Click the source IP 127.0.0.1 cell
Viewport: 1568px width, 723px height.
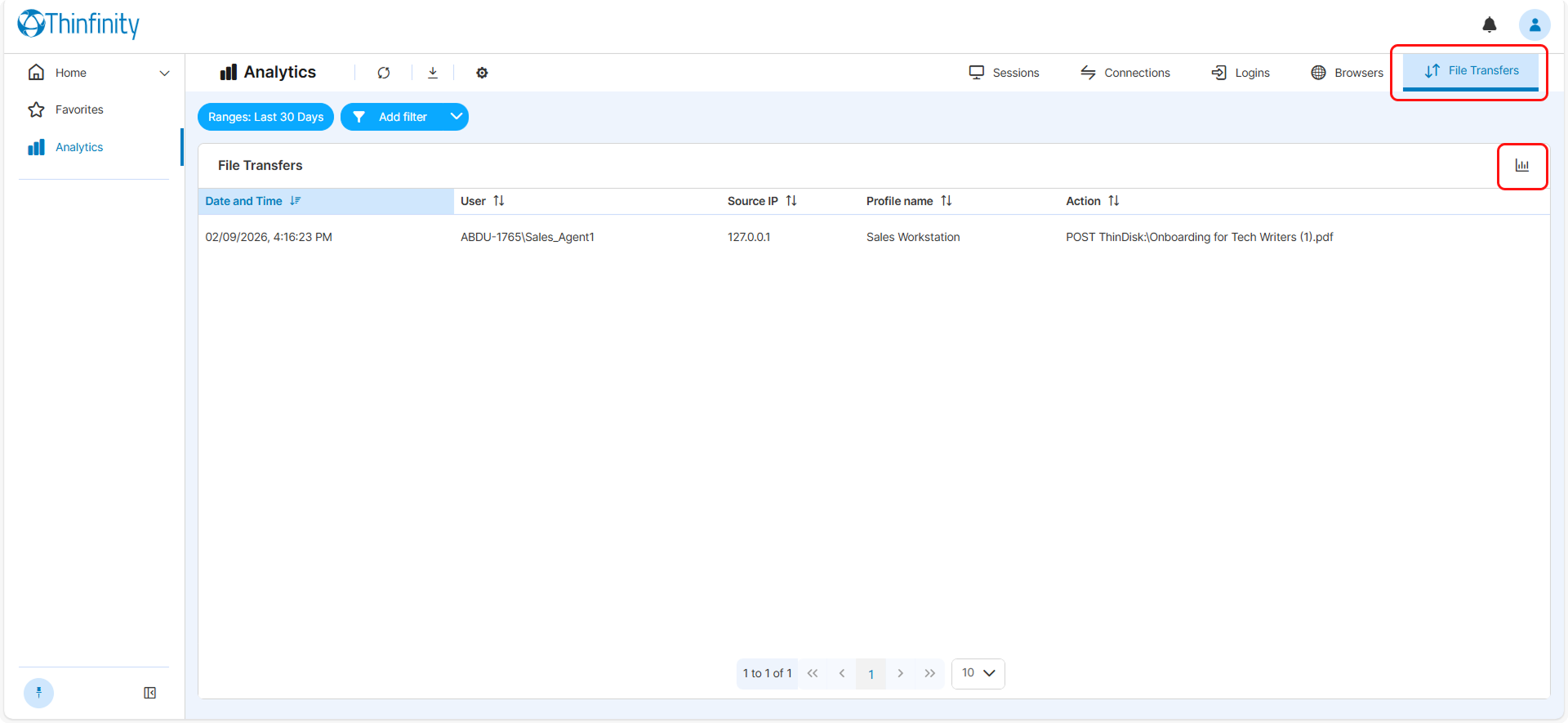point(749,237)
